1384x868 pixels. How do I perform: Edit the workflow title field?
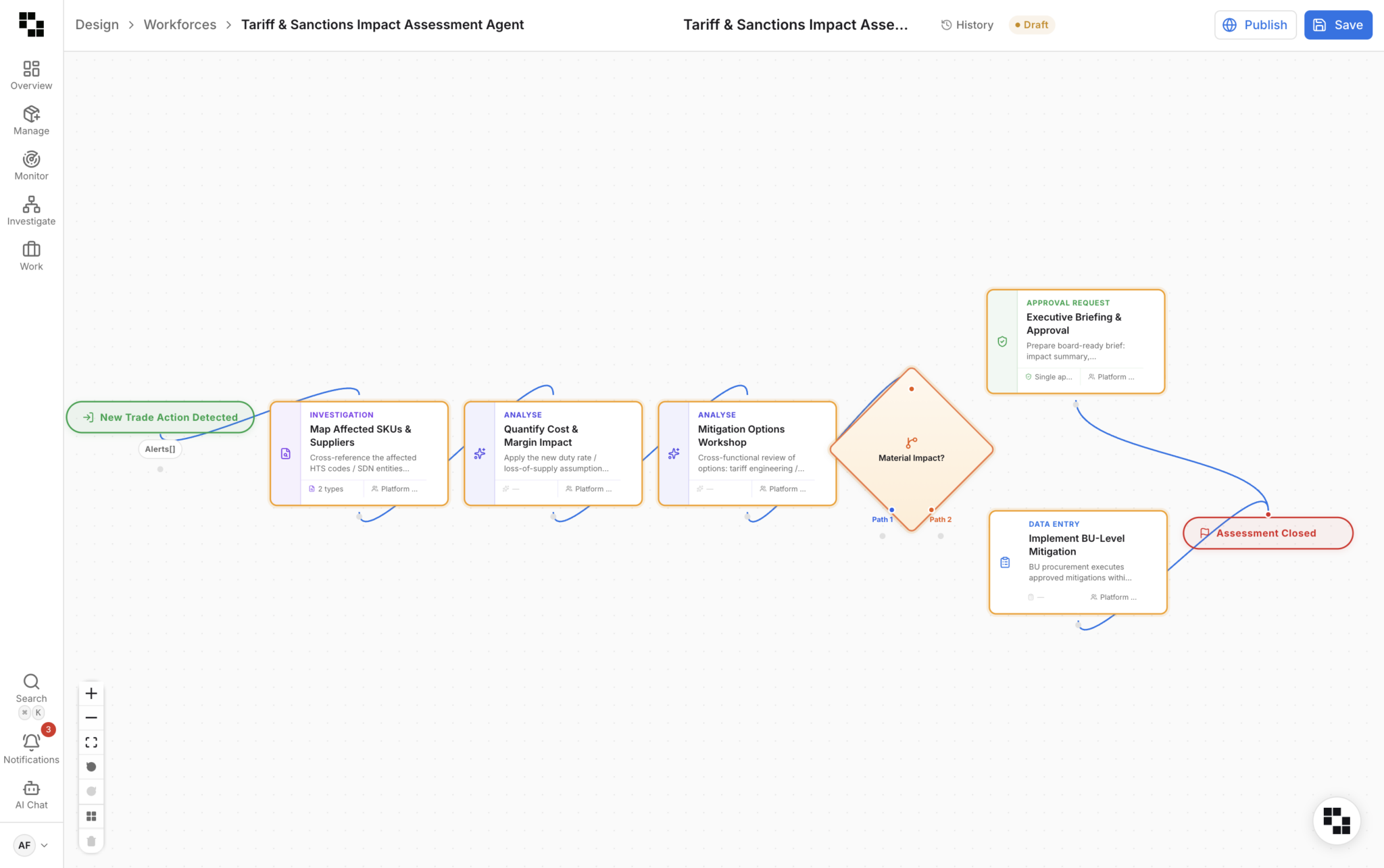tap(795, 24)
